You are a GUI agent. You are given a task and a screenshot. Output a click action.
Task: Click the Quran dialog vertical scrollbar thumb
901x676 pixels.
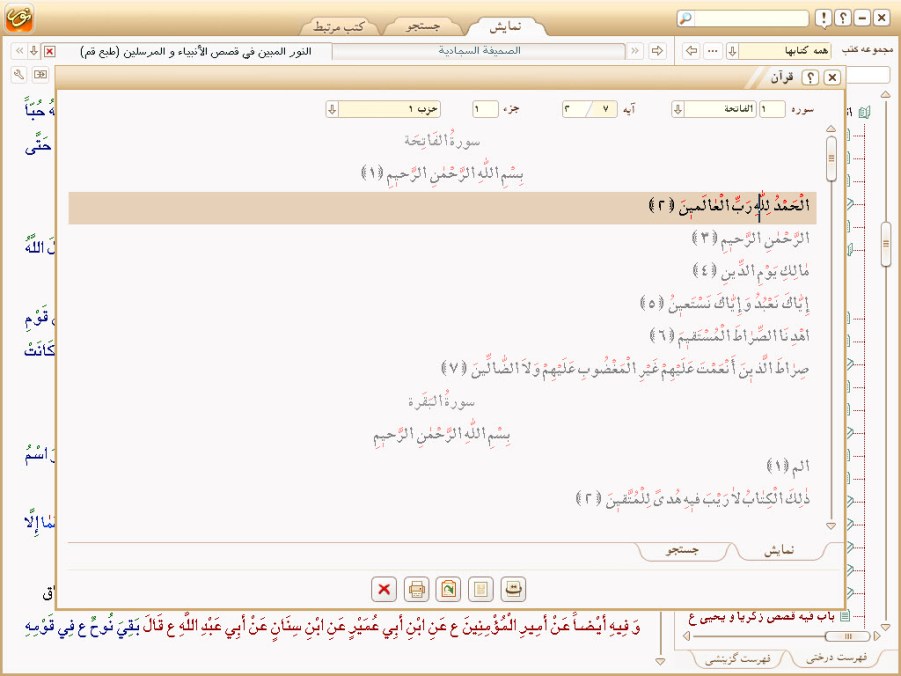click(831, 159)
